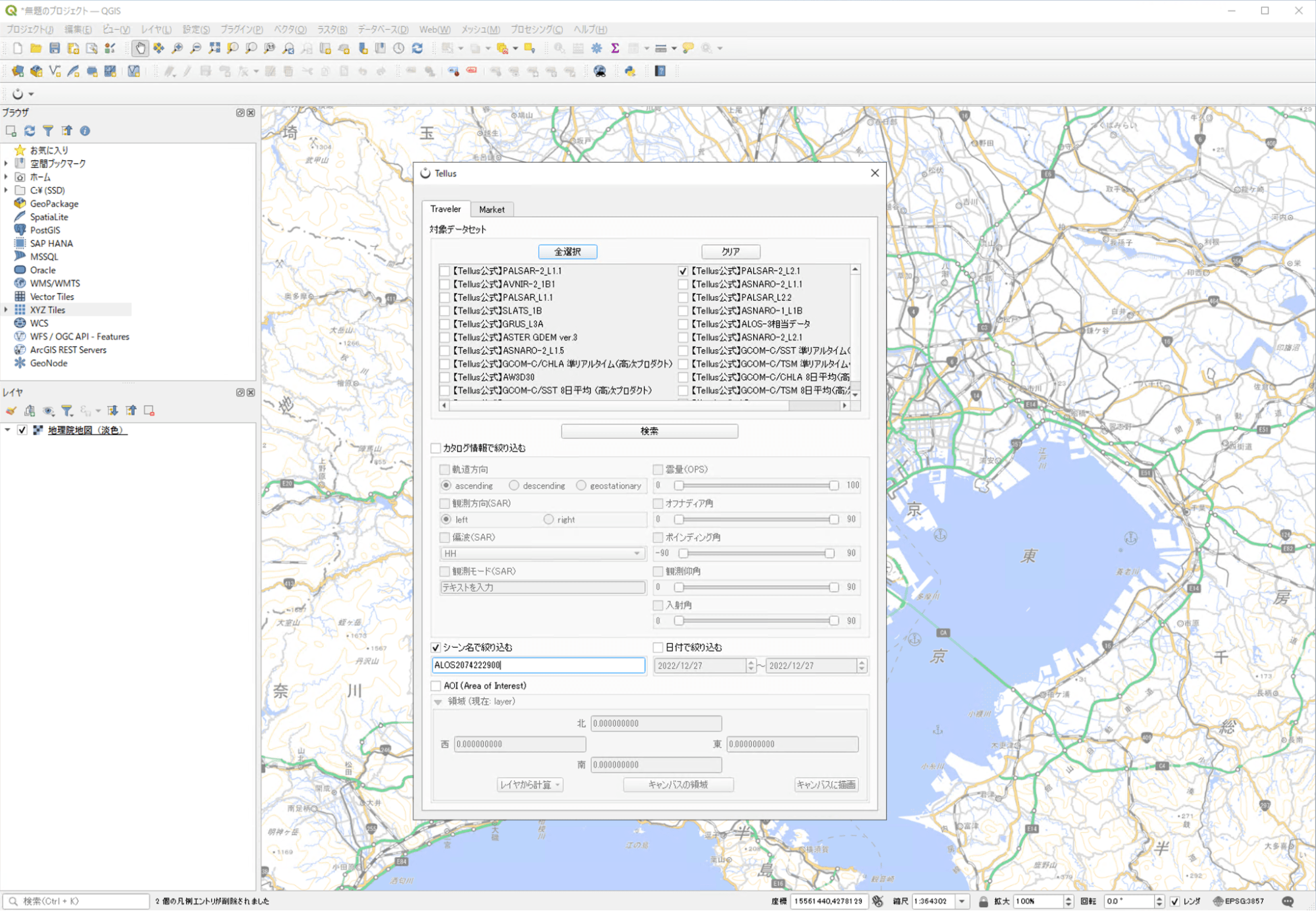Enable the 日付で絞り込む checkbox
Image resolution: width=1316 pixels, height=911 pixels.
click(658, 648)
